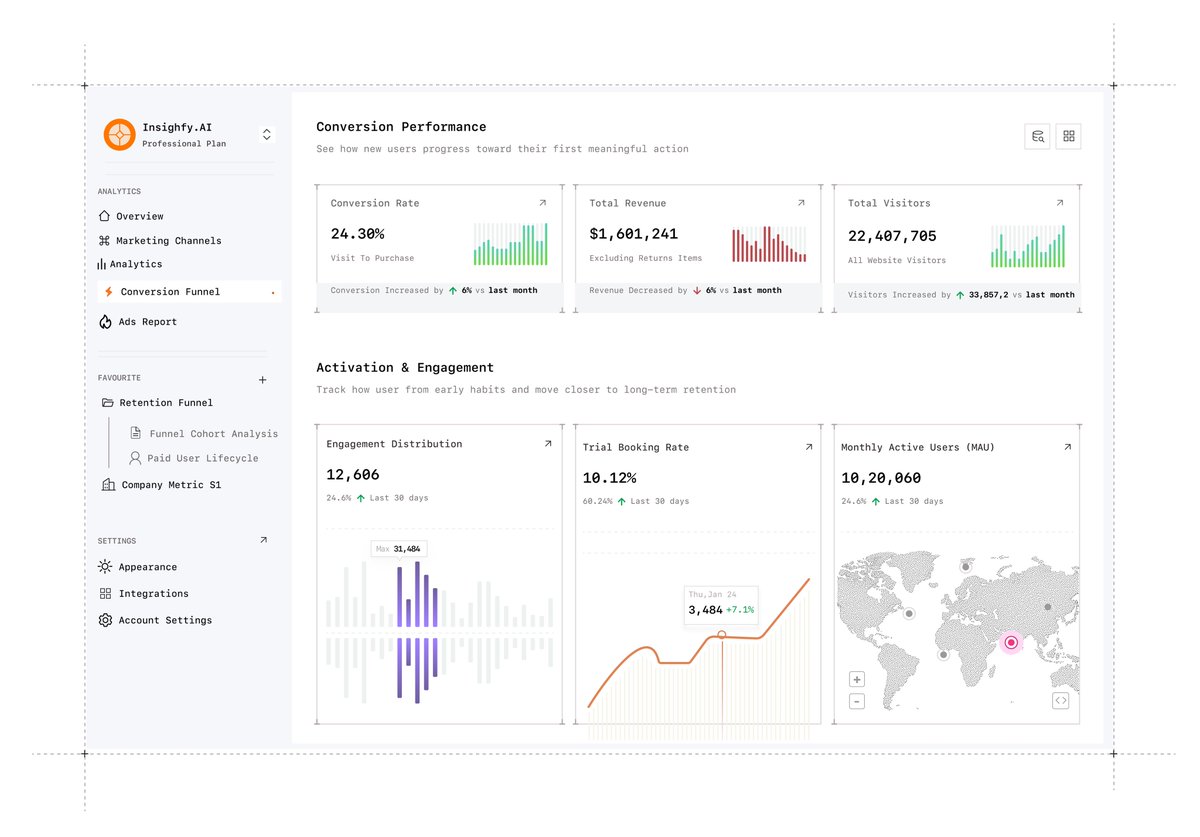Click the Trial Booking Rate line data point
This screenshot has width=1200, height=837.
(x=722, y=635)
